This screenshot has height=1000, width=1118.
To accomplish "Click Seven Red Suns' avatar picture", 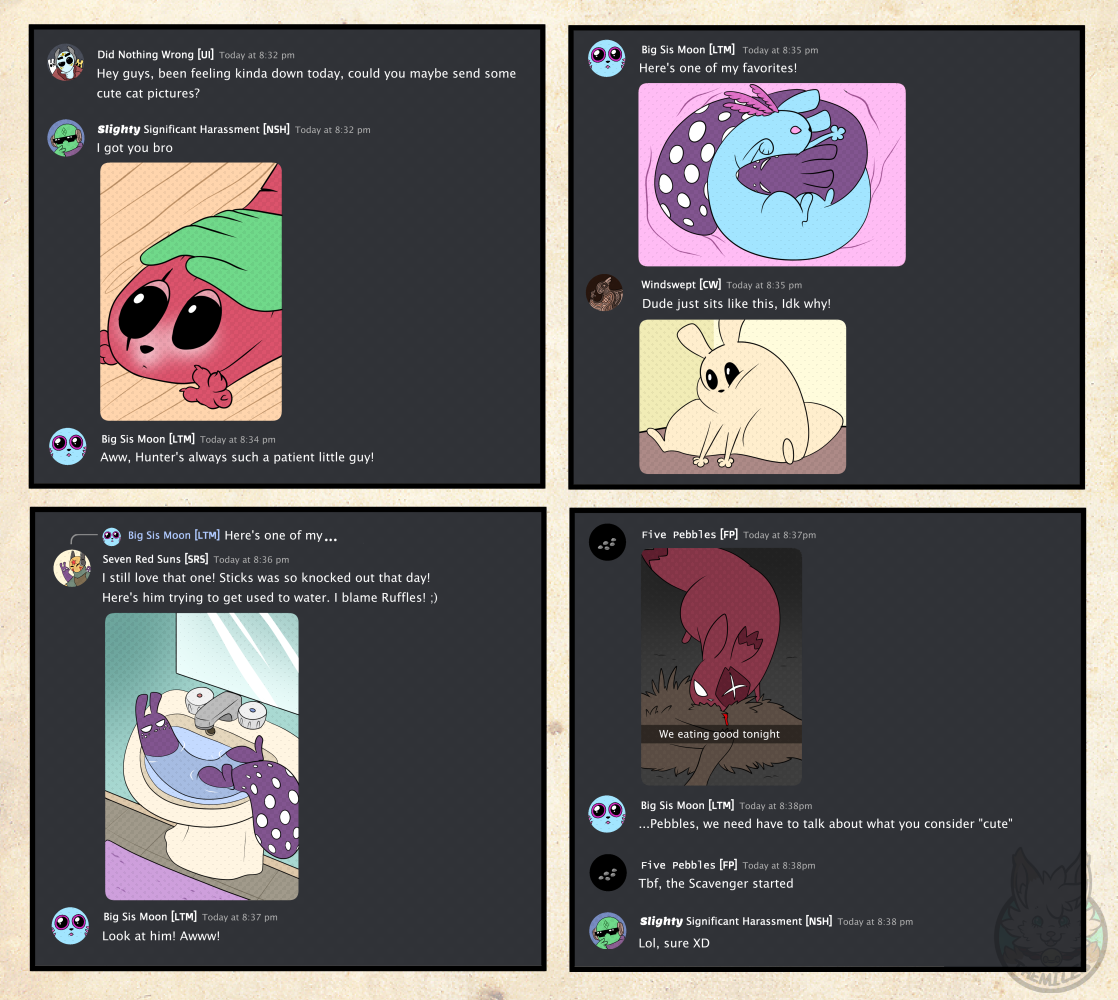I will coord(72,568).
